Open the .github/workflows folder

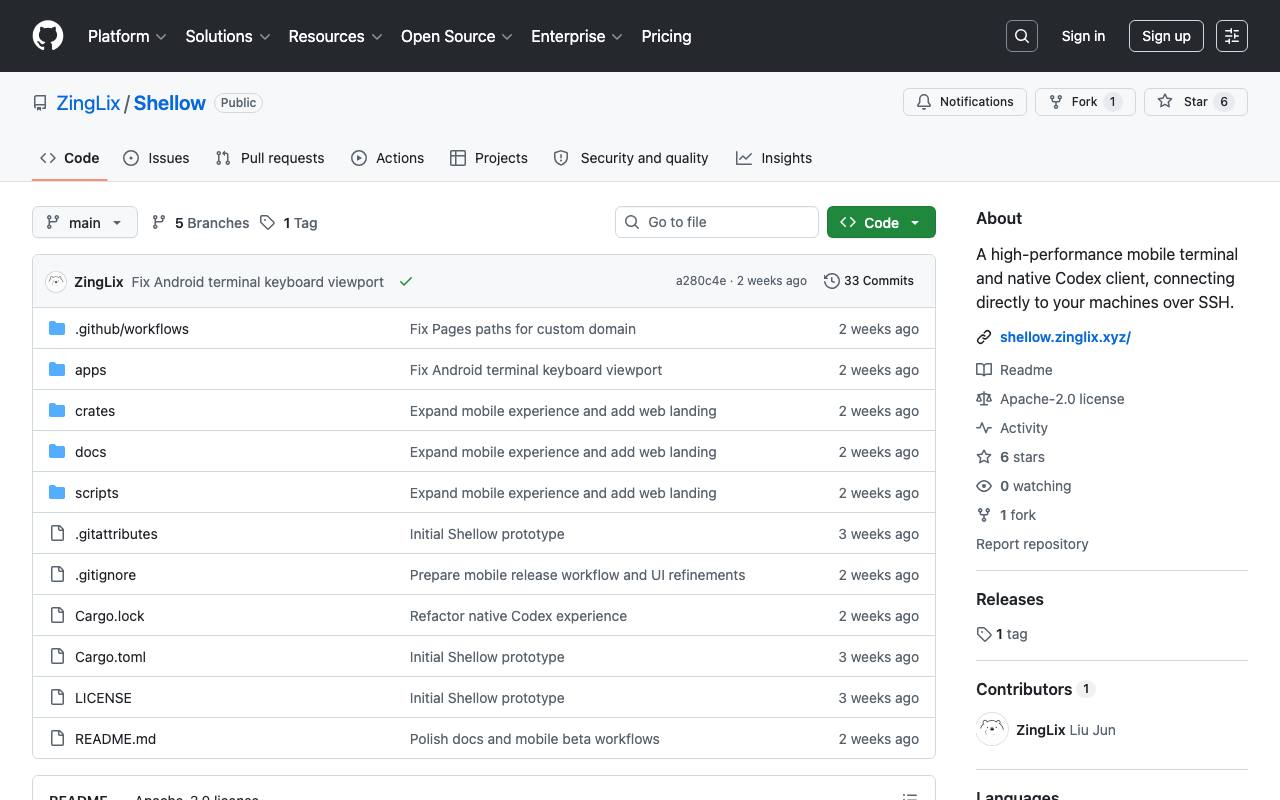point(132,329)
